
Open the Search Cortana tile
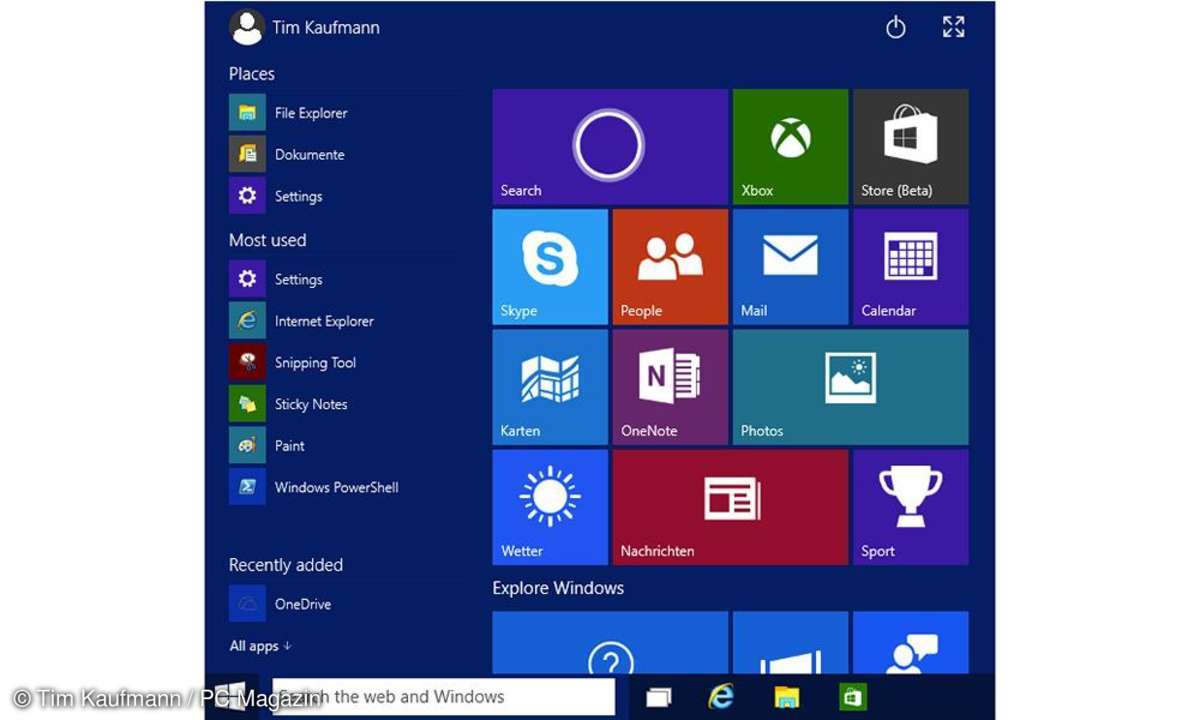[610, 147]
